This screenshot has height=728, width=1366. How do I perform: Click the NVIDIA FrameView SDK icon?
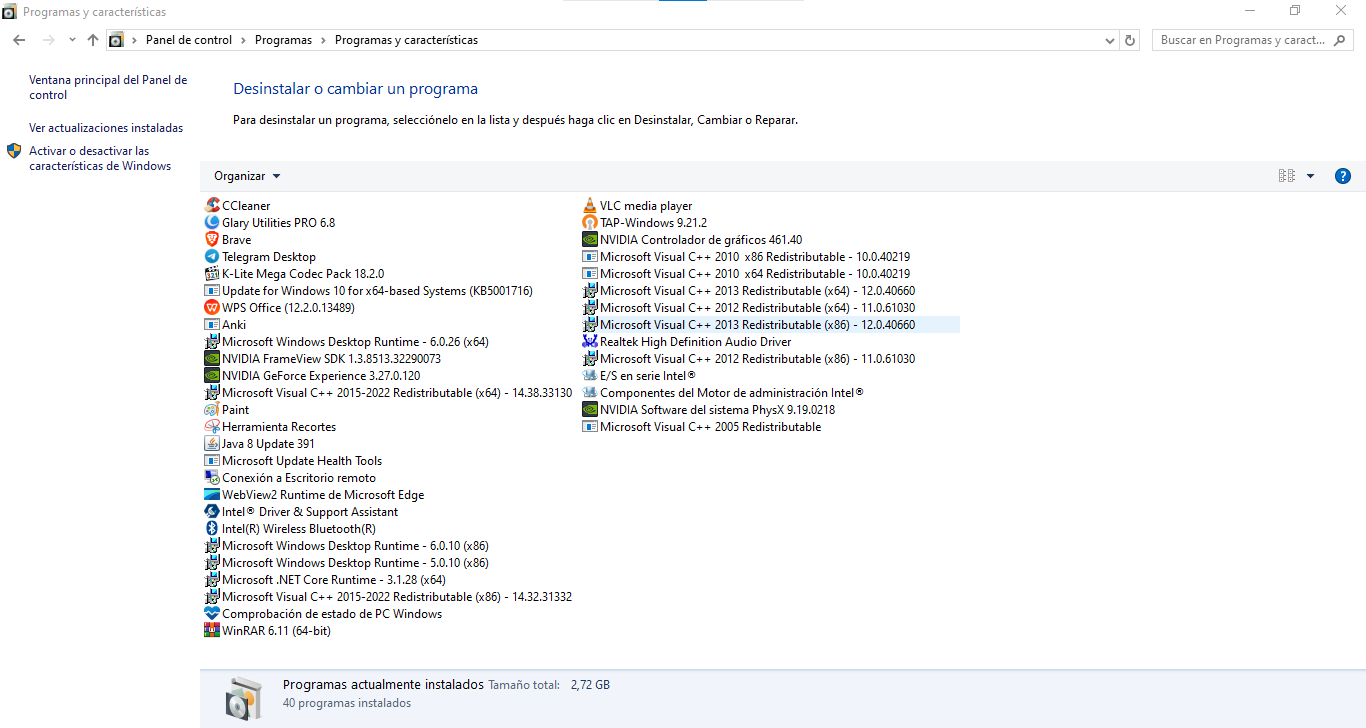pyautogui.click(x=212, y=359)
